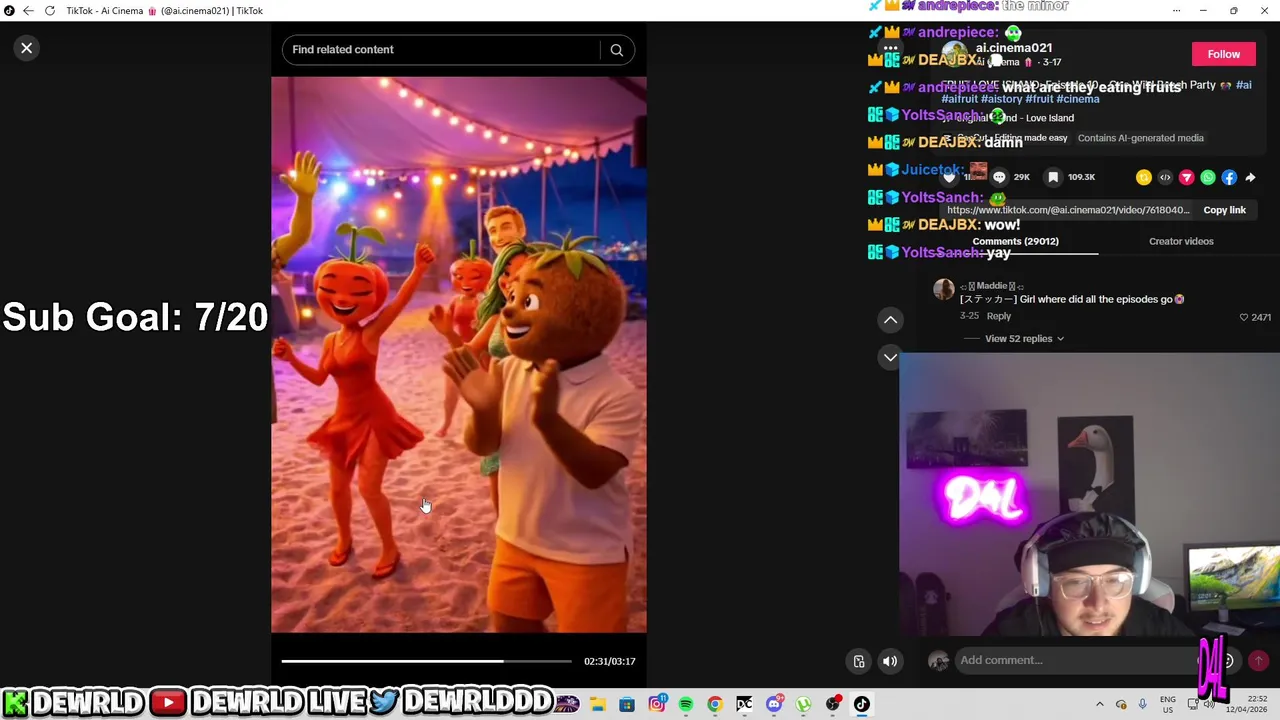1280x720 pixels.
Task: Open Microsoft Store from the taskbar
Action: coord(627,704)
